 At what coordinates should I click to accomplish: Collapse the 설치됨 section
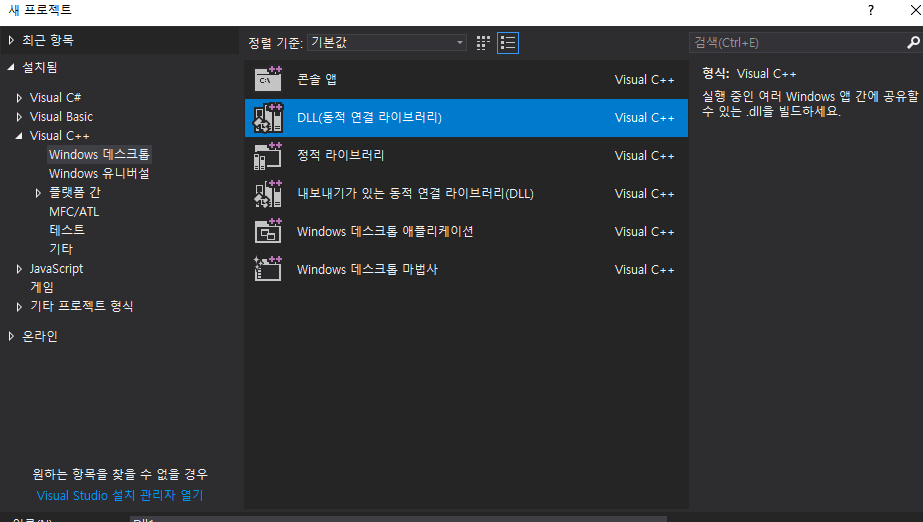point(11,67)
